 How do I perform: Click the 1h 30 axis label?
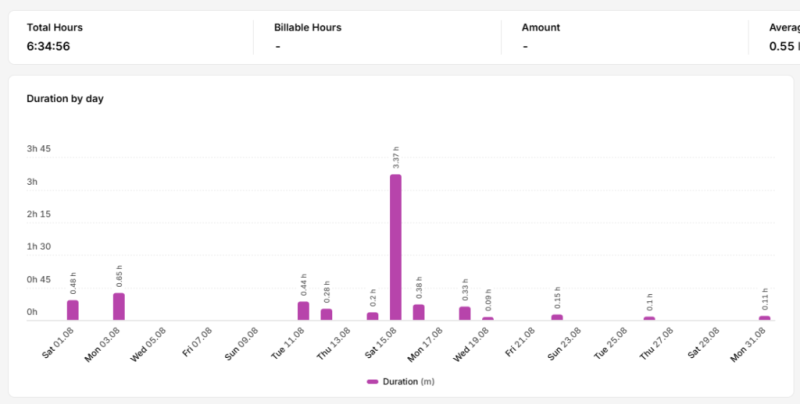[x=39, y=247]
